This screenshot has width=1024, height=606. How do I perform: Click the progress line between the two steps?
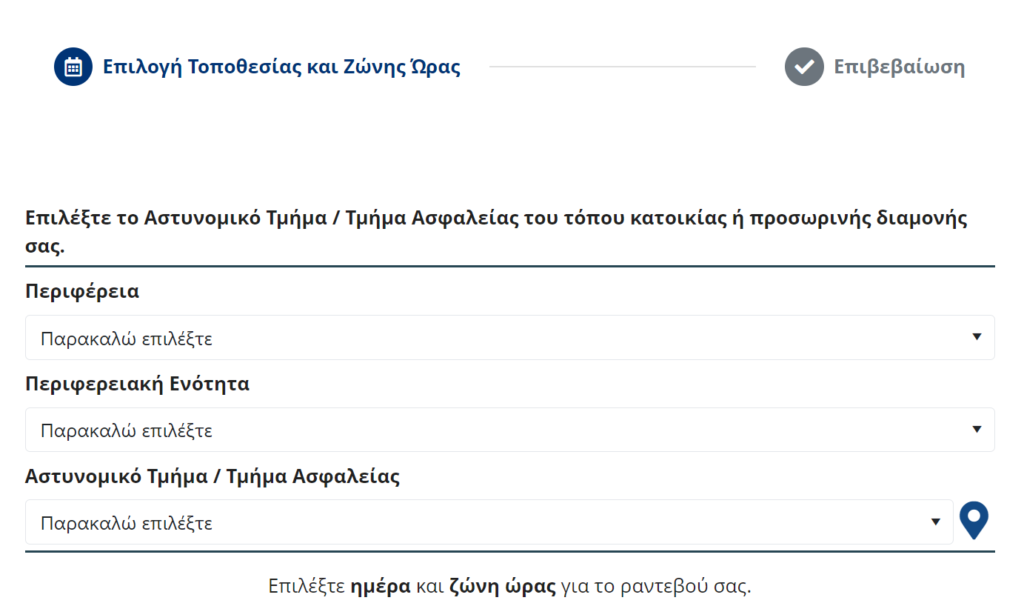(625, 66)
